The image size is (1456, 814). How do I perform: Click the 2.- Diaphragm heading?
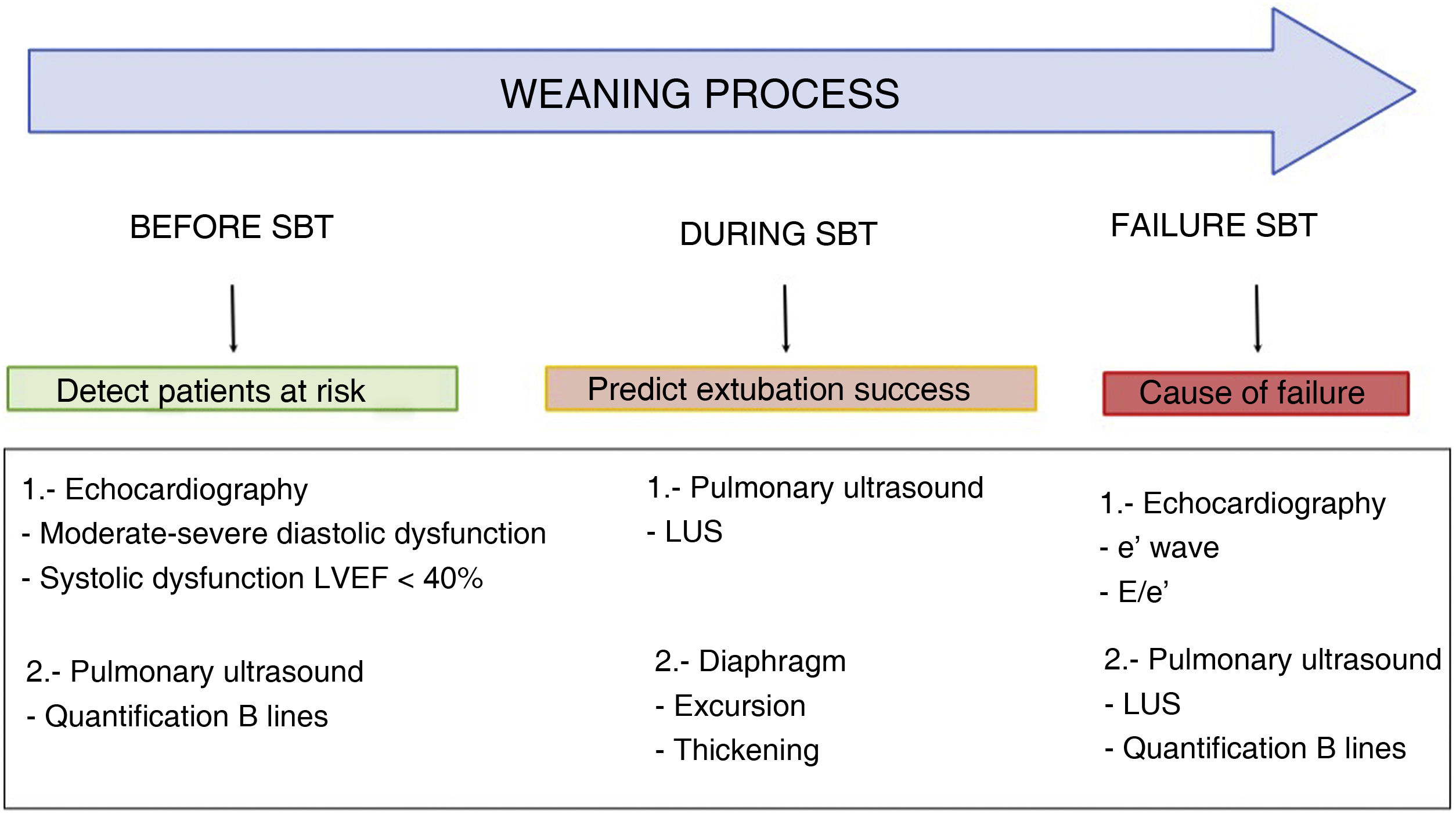pyautogui.click(x=750, y=661)
